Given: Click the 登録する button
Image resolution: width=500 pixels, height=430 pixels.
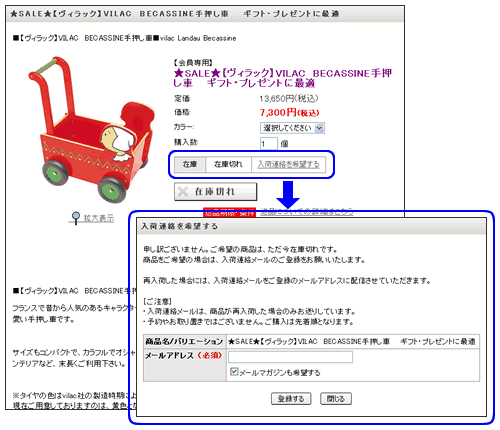Looking at the screenshot, I should coord(291,399).
